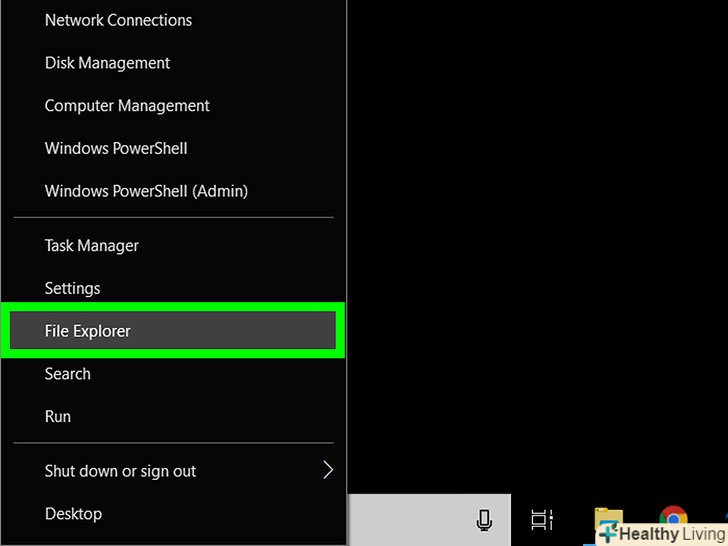Open Computer Management
The image size is (728, 546).
(x=173, y=105)
